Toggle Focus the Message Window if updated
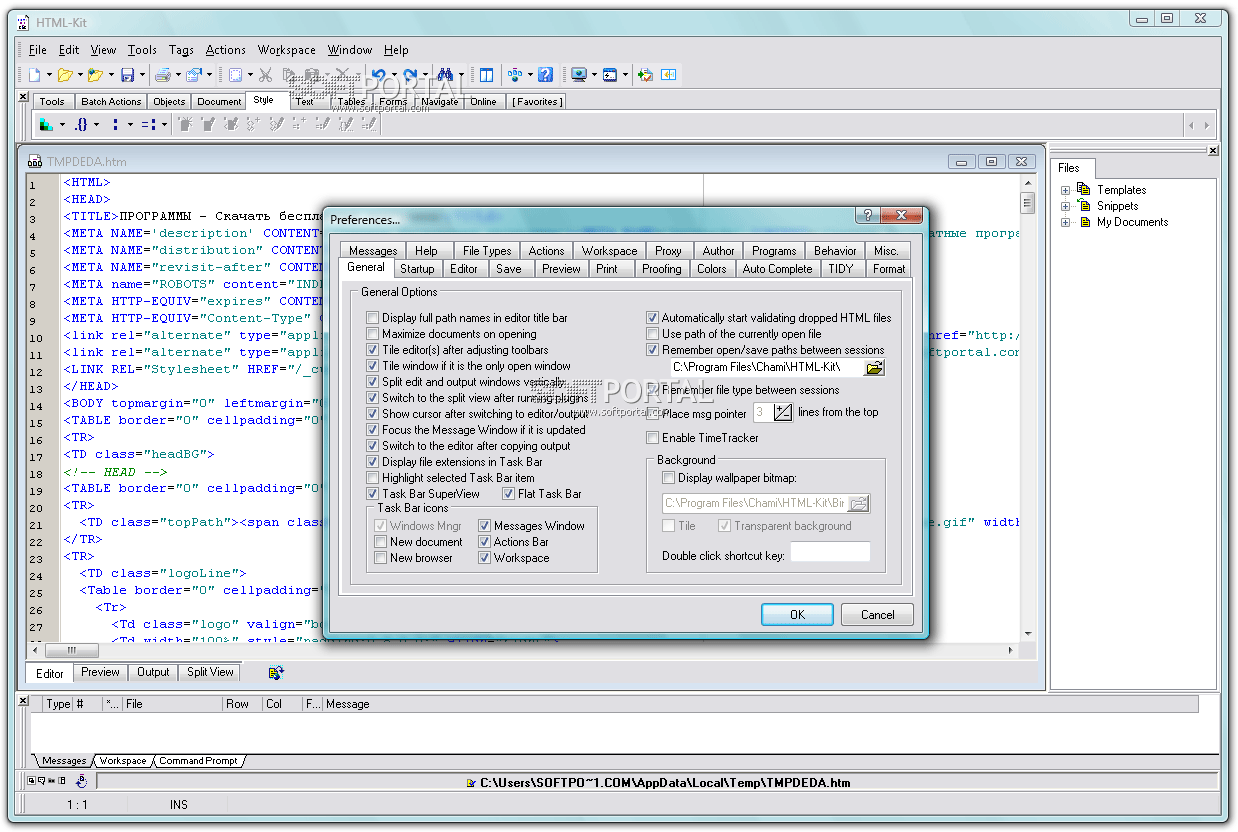Viewport: 1238px width, 832px height. point(373,430)
